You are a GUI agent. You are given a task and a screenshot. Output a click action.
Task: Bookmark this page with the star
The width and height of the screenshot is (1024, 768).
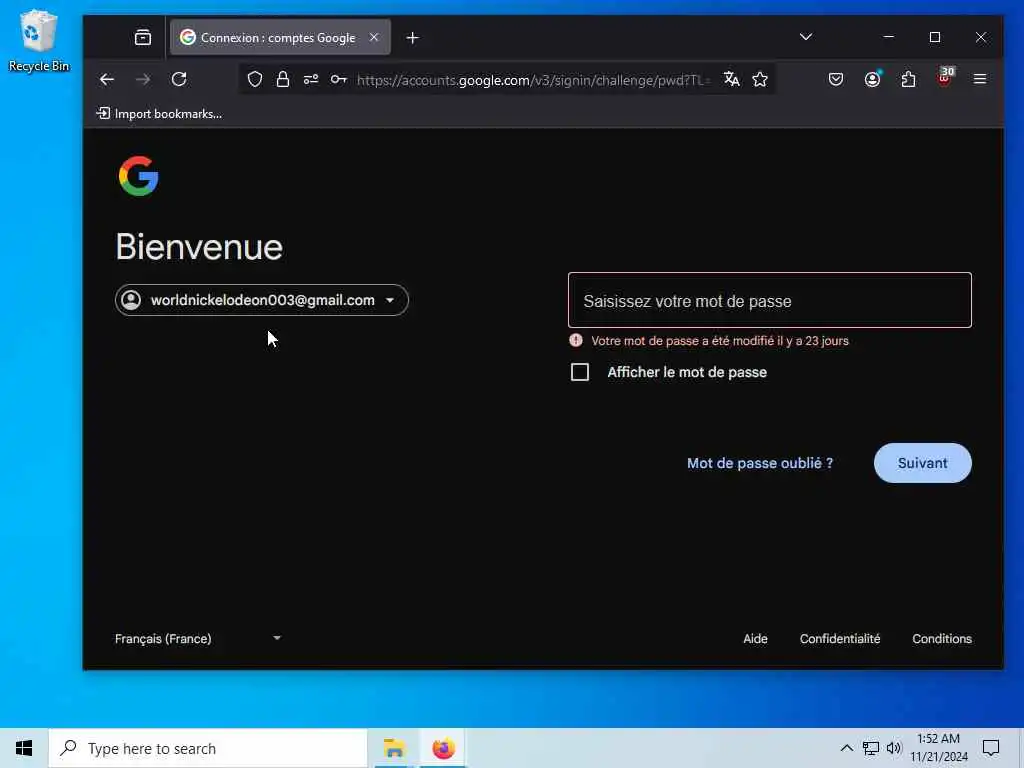[x=760, y=80]
